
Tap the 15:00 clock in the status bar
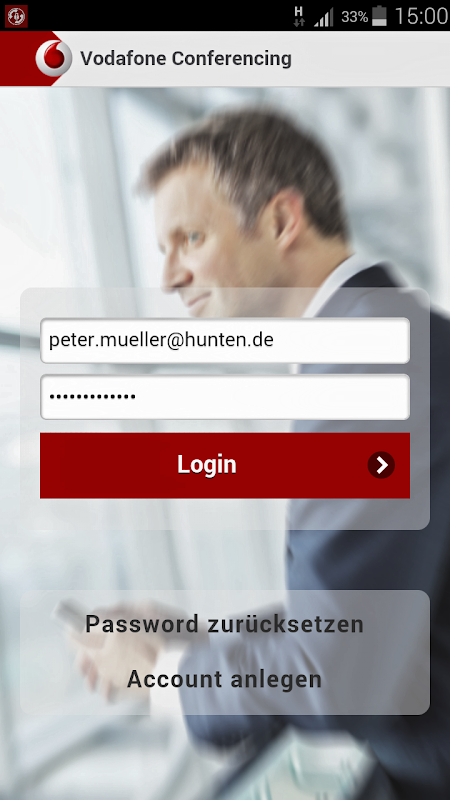tap(421, 16)
